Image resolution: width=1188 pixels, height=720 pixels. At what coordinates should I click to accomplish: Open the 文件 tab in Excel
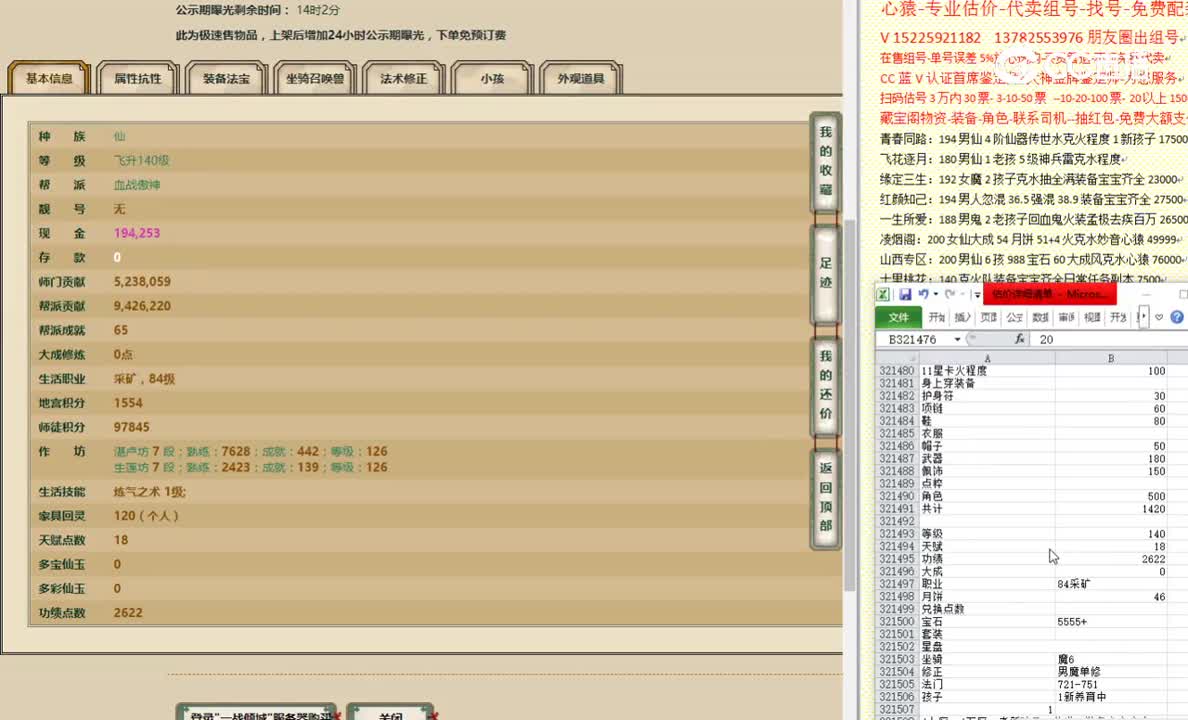point(900,317)
